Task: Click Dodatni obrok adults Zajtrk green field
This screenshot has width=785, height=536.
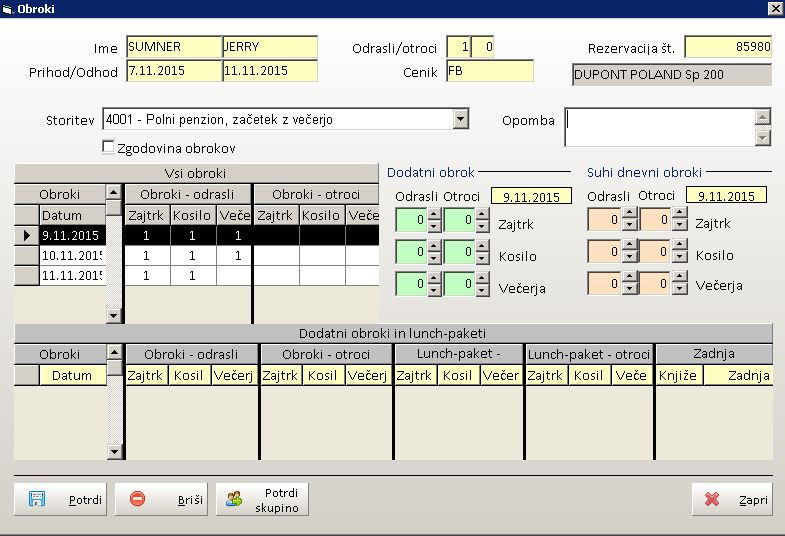Action: tap(411, 220)
